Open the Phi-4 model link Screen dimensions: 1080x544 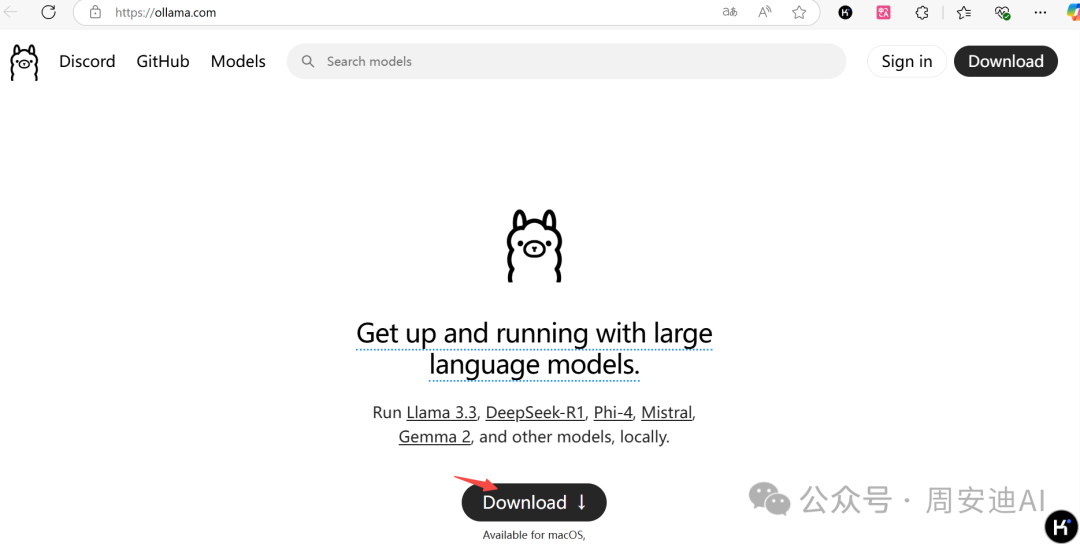click(613, 412)
